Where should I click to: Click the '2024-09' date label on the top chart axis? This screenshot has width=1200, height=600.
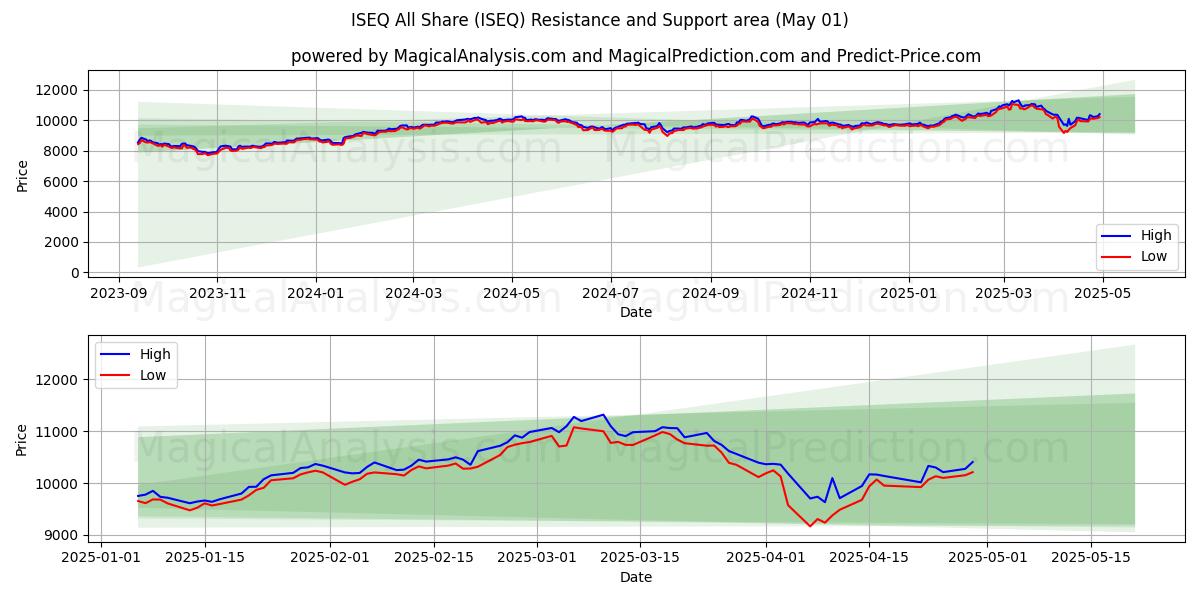click(711, 292)
